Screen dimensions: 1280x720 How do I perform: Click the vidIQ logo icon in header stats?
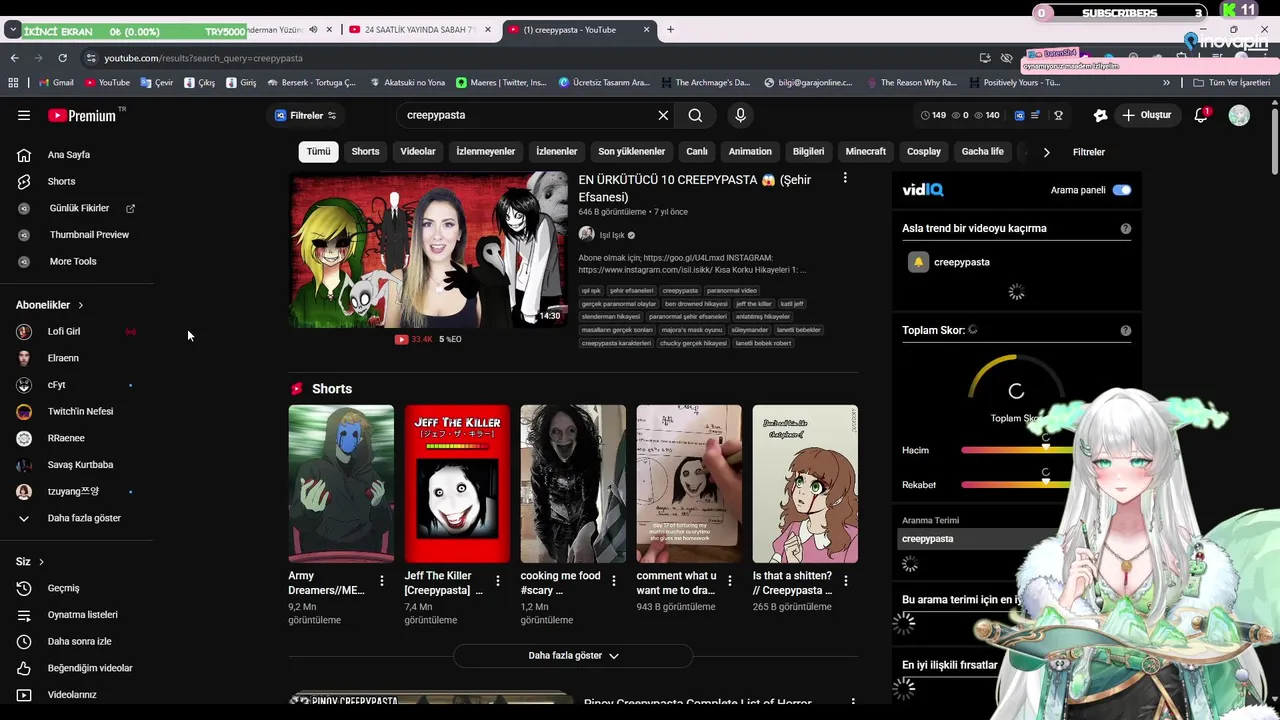pyautogui.click(x=1019, y=115)
